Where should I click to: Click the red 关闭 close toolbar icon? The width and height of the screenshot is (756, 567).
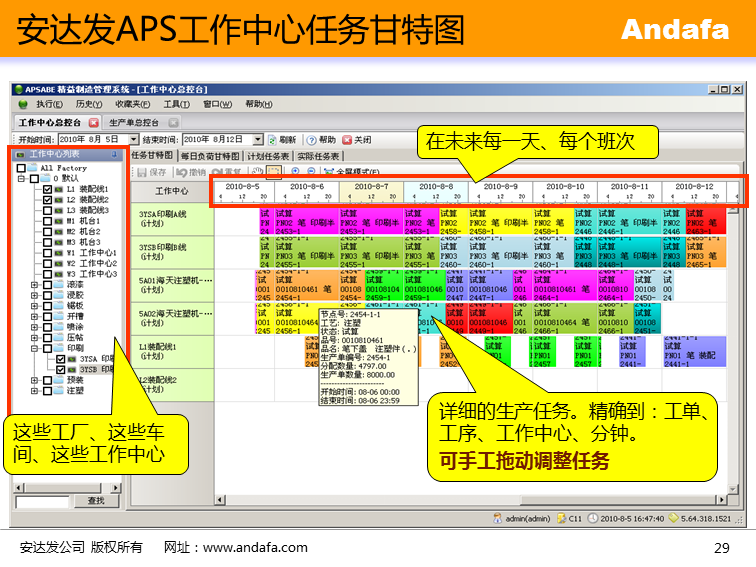pyautogui.click(x=347, y=140)
